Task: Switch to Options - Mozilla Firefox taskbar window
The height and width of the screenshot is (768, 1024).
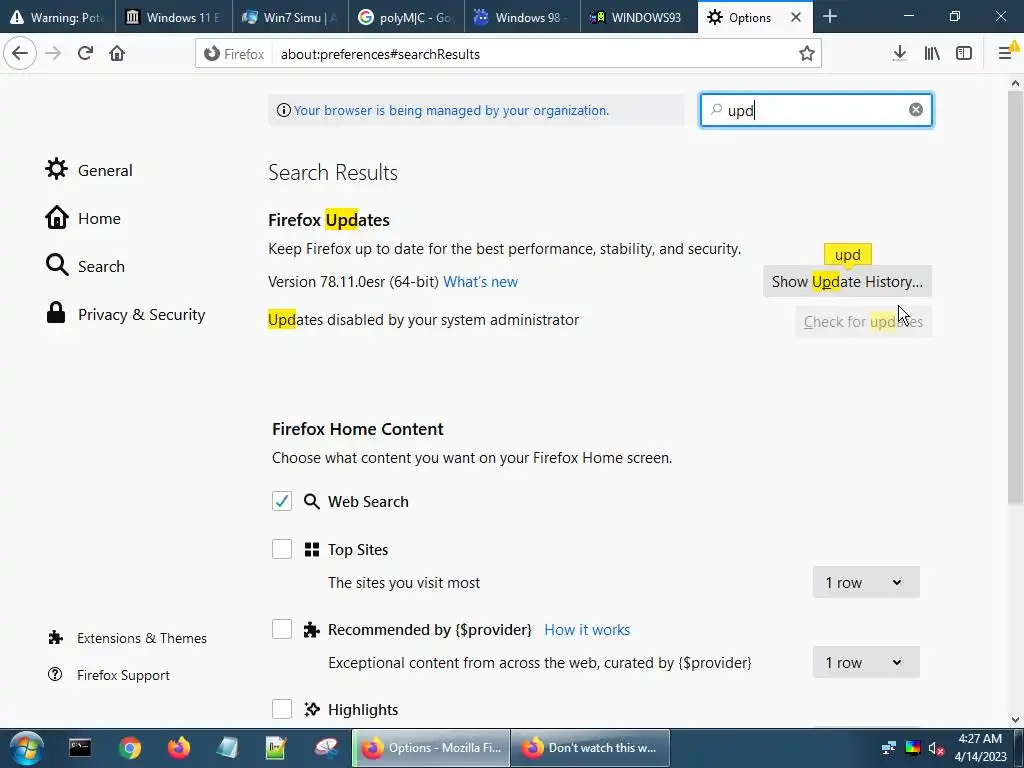Action: [x=431, y=748]
